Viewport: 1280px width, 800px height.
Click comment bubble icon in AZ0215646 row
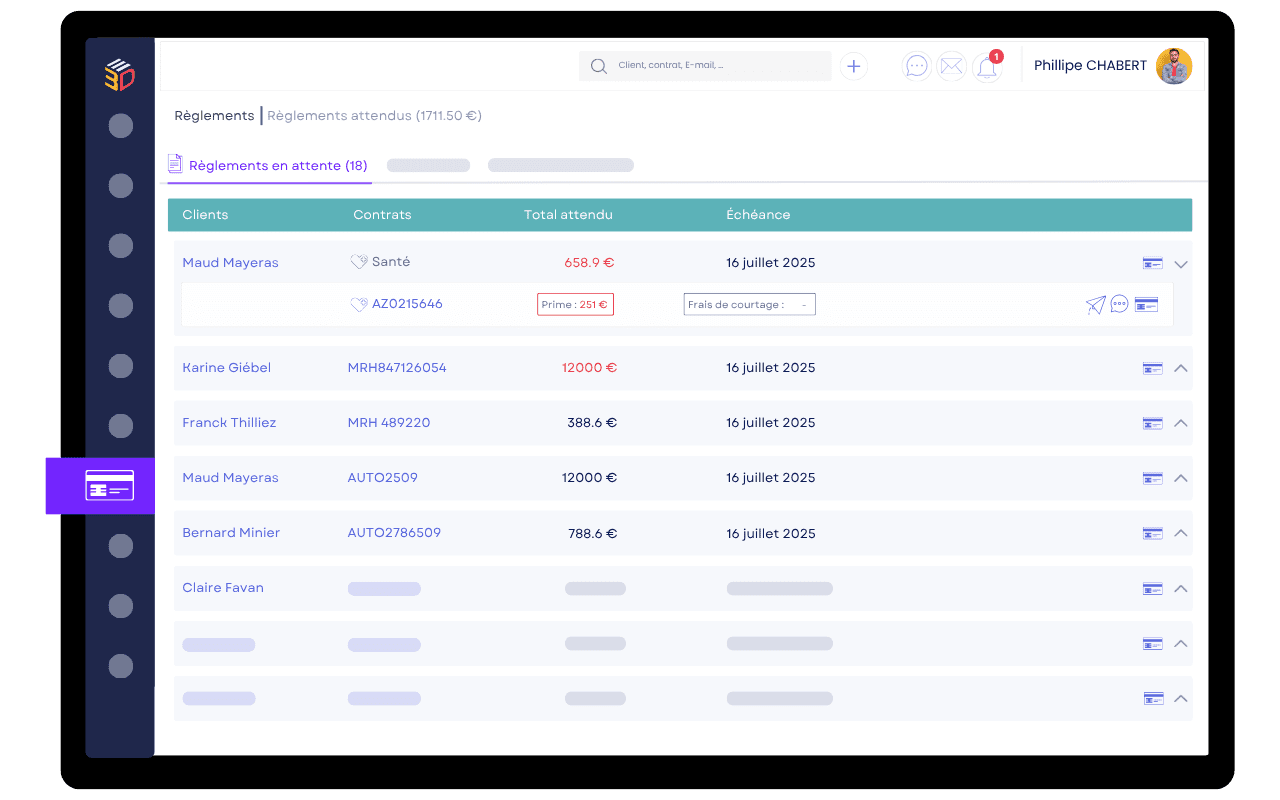1120,304
